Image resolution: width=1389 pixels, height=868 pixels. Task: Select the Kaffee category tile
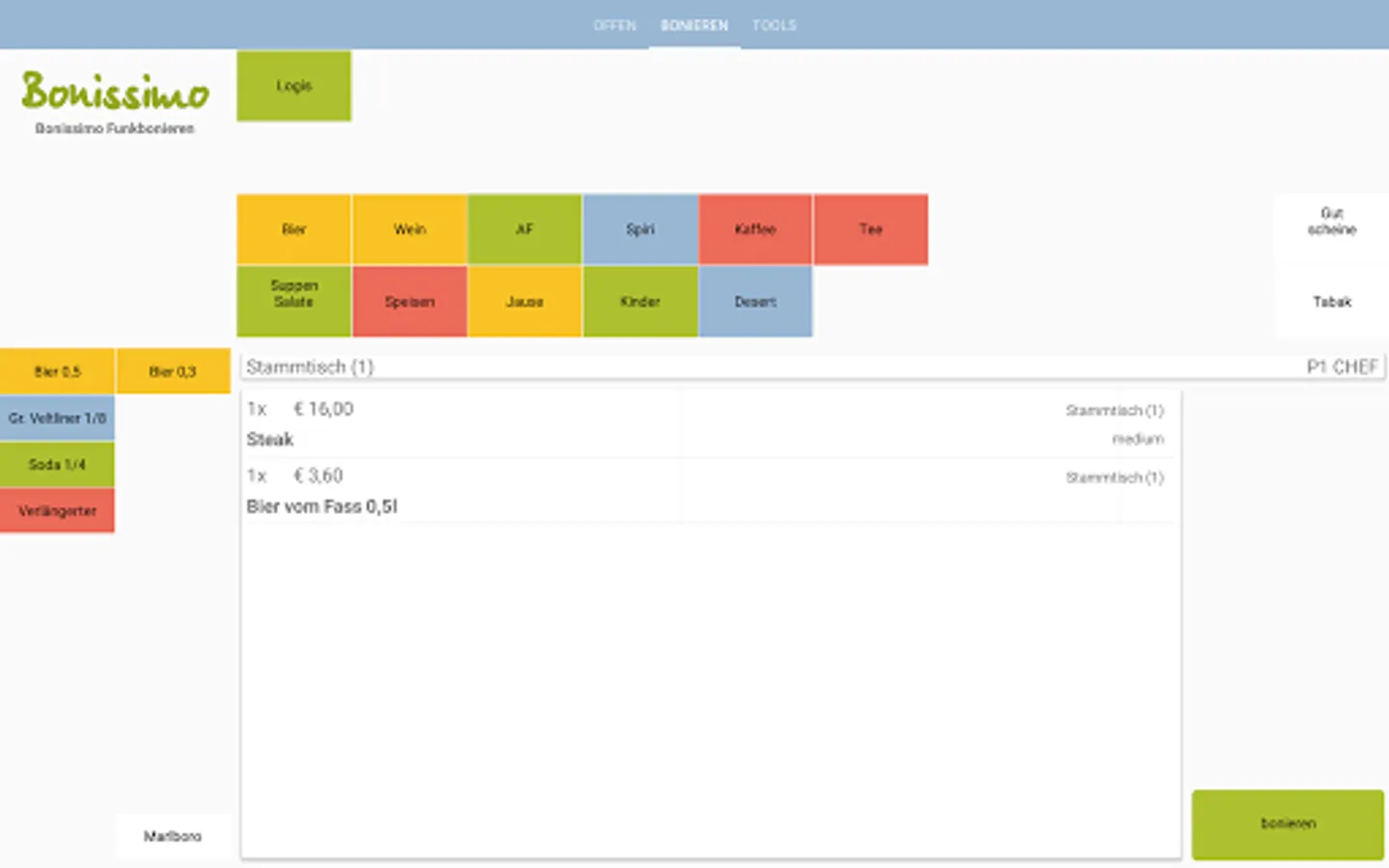tap(755, 230)
